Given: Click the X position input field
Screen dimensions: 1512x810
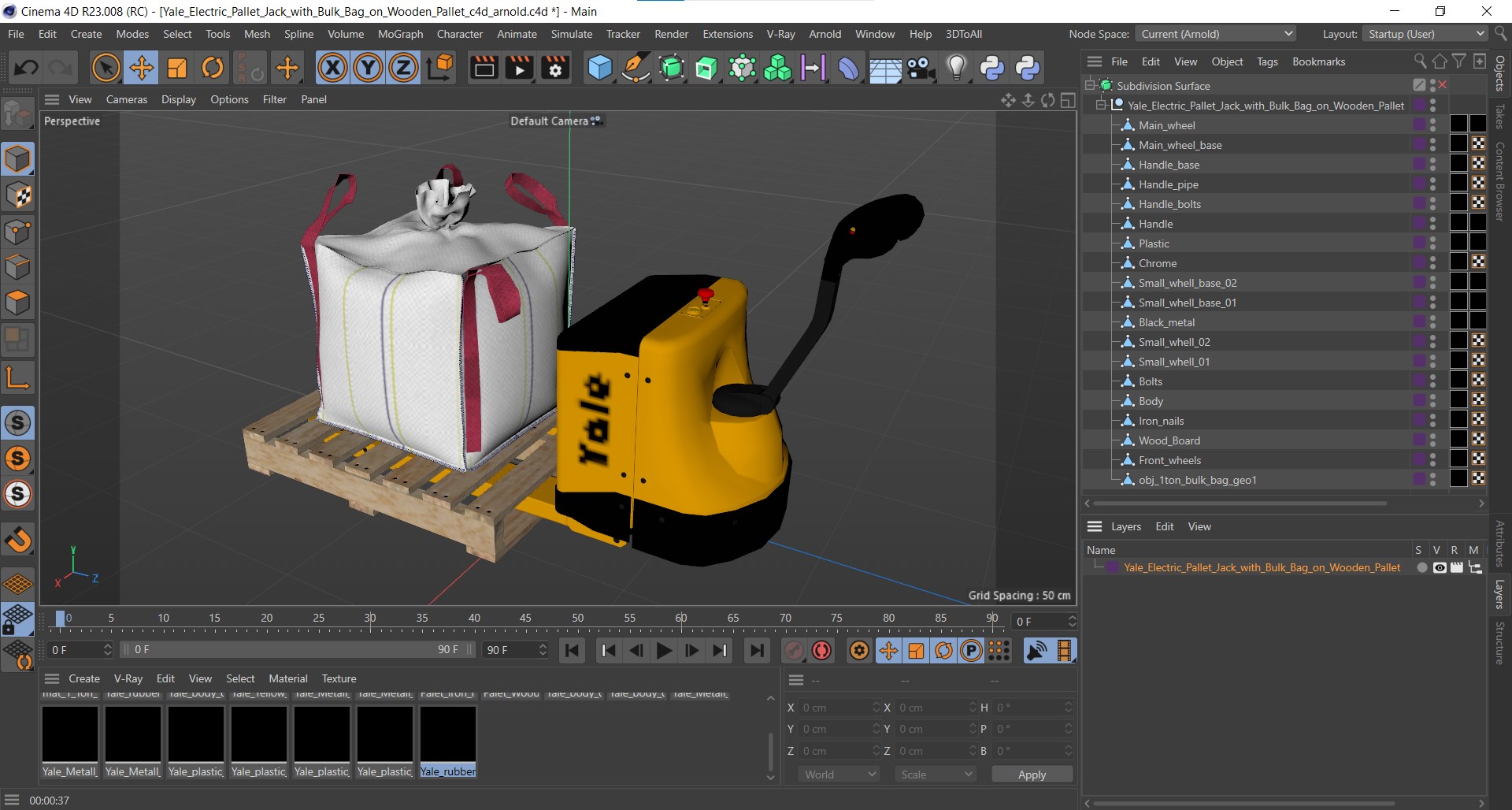Looking at the screenshot, I should coord(837,708).
